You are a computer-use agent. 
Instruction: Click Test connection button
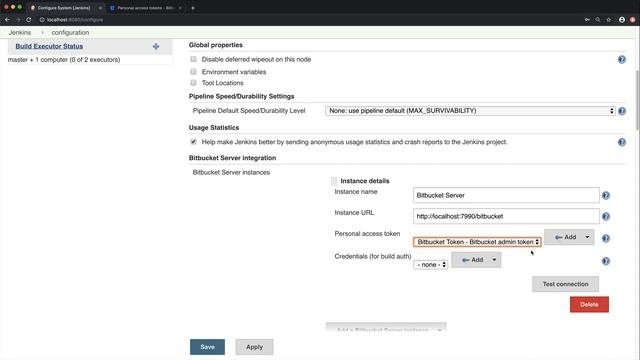565,284
